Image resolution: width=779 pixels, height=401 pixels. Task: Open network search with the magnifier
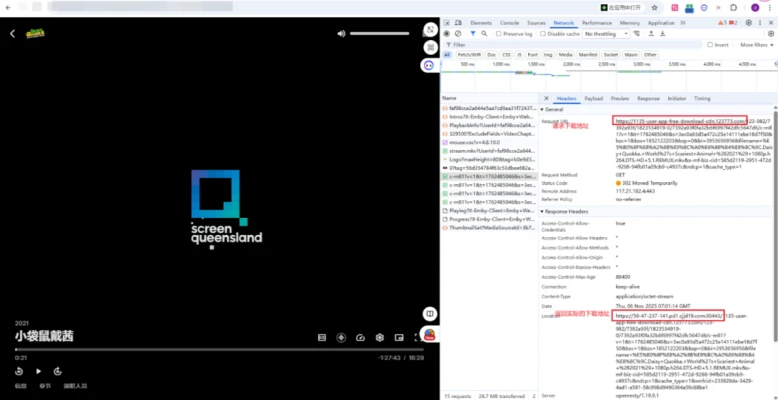point(484,33)
